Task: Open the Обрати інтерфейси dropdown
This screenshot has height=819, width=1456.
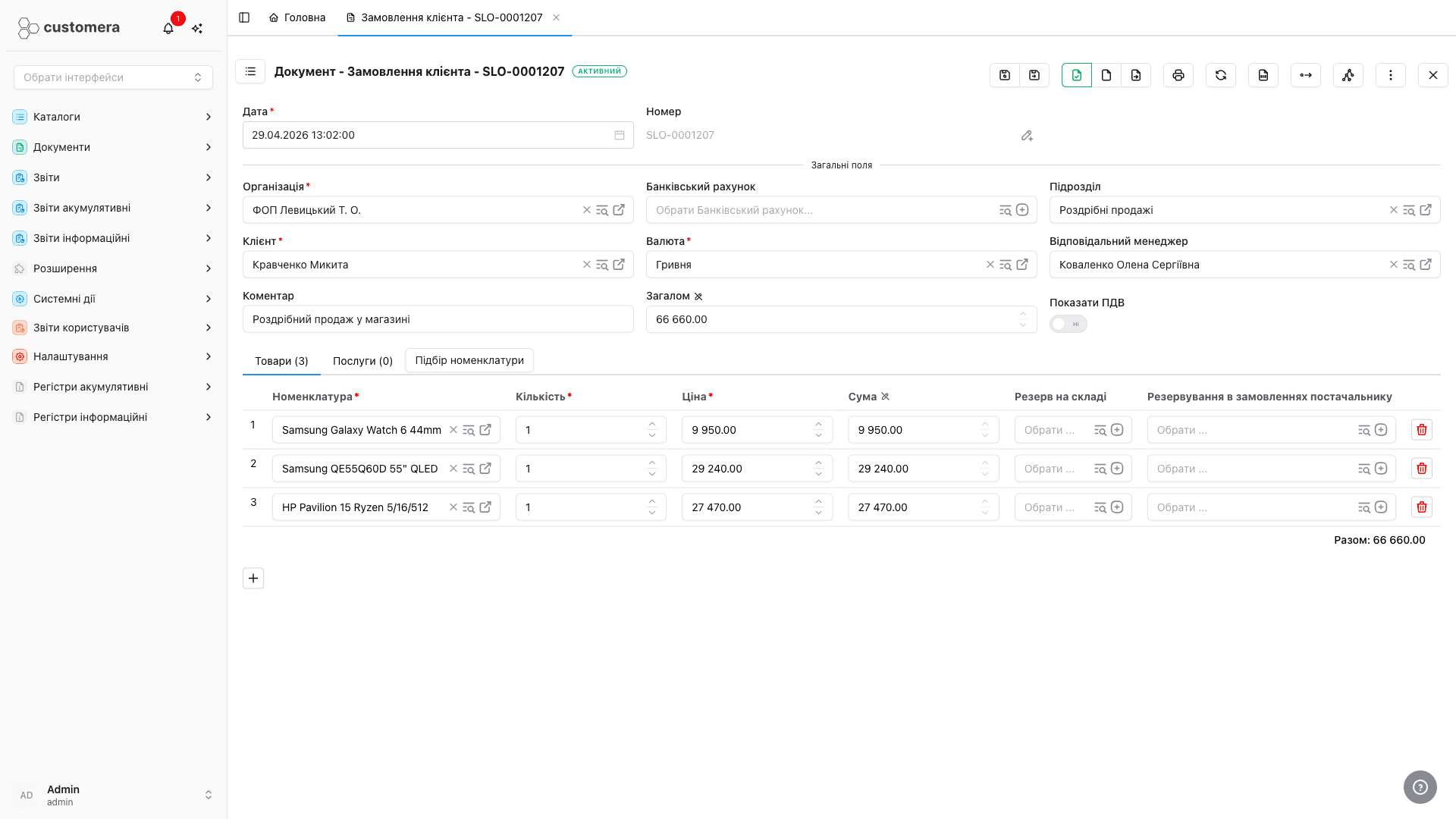Action: [113, 77]
